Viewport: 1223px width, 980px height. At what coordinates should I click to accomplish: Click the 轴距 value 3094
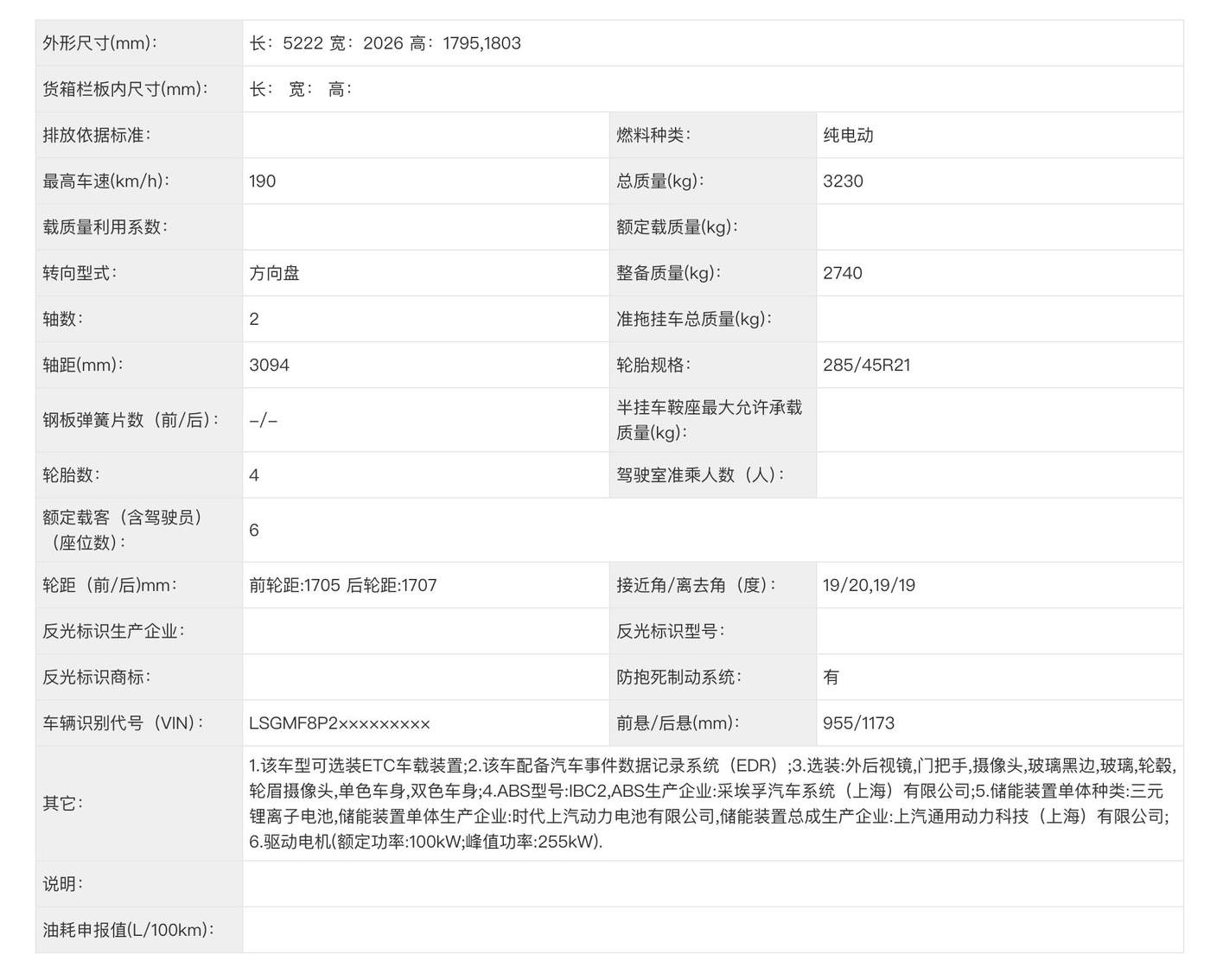[x=269, y=365]
